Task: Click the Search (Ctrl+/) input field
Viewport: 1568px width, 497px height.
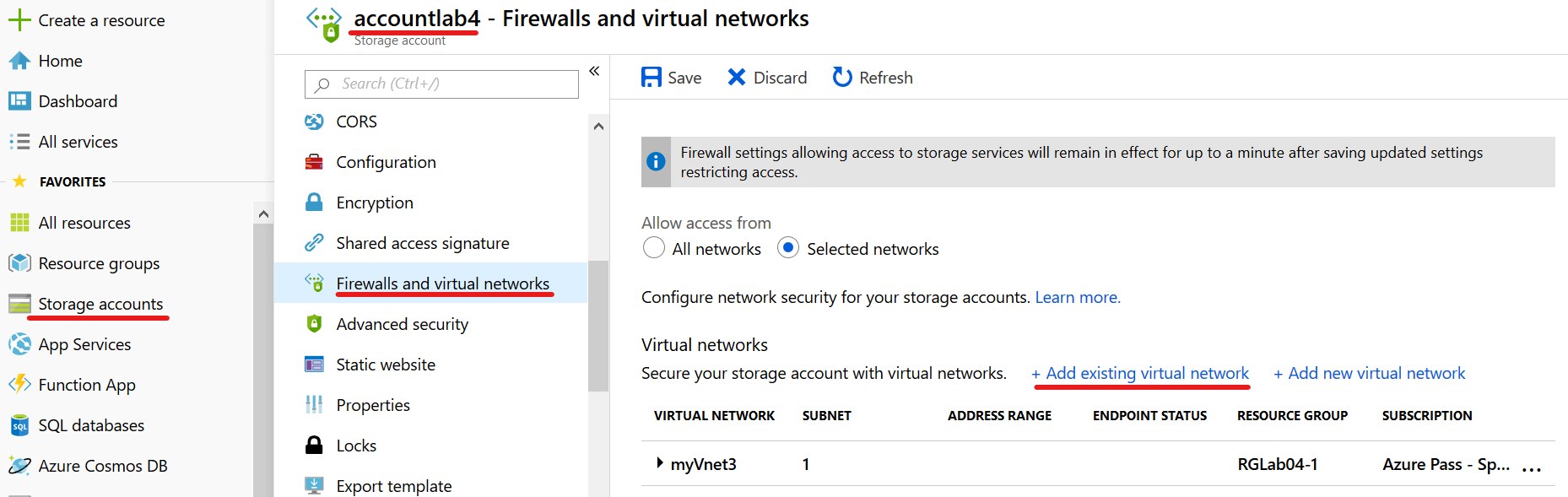Action: (x=441, y=84)
